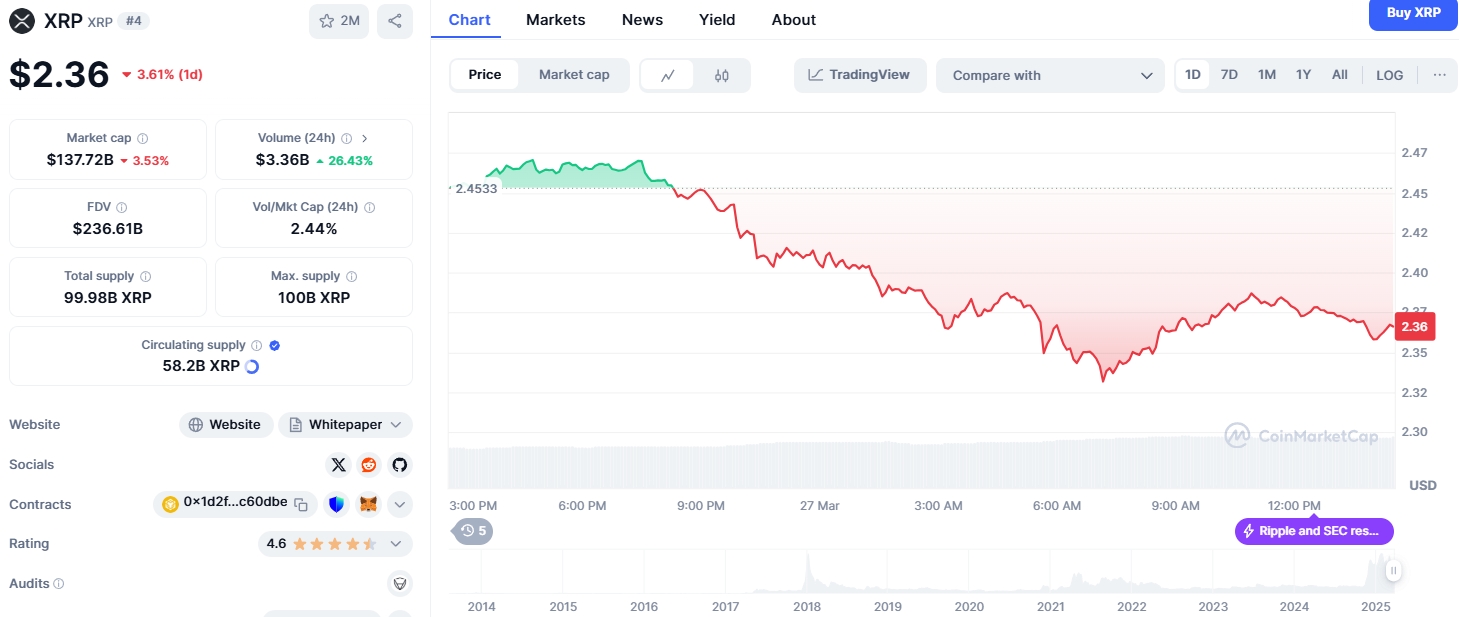Open the X (Twitter) social link

click(339, 465)
